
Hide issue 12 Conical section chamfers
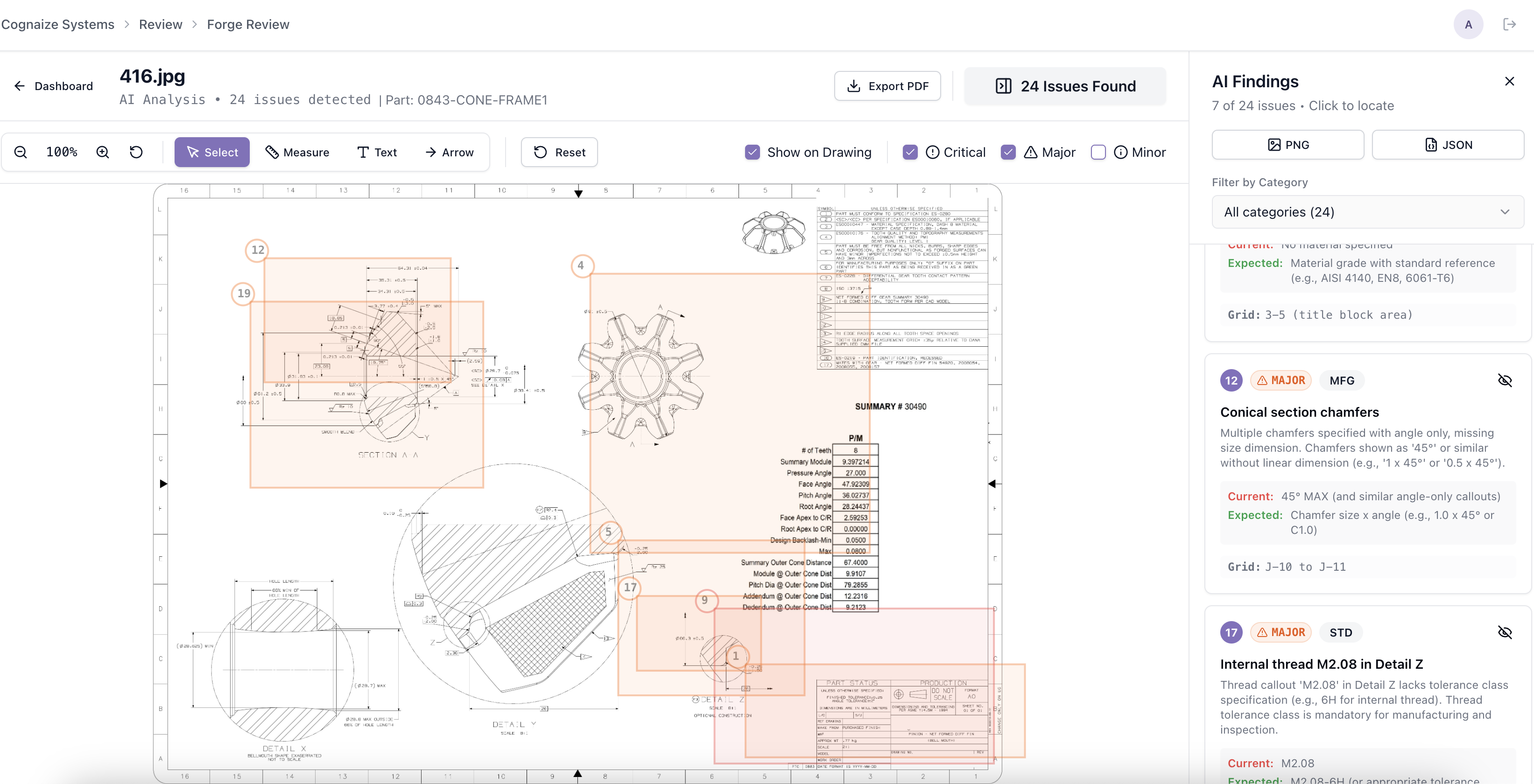pos(1504,380)
